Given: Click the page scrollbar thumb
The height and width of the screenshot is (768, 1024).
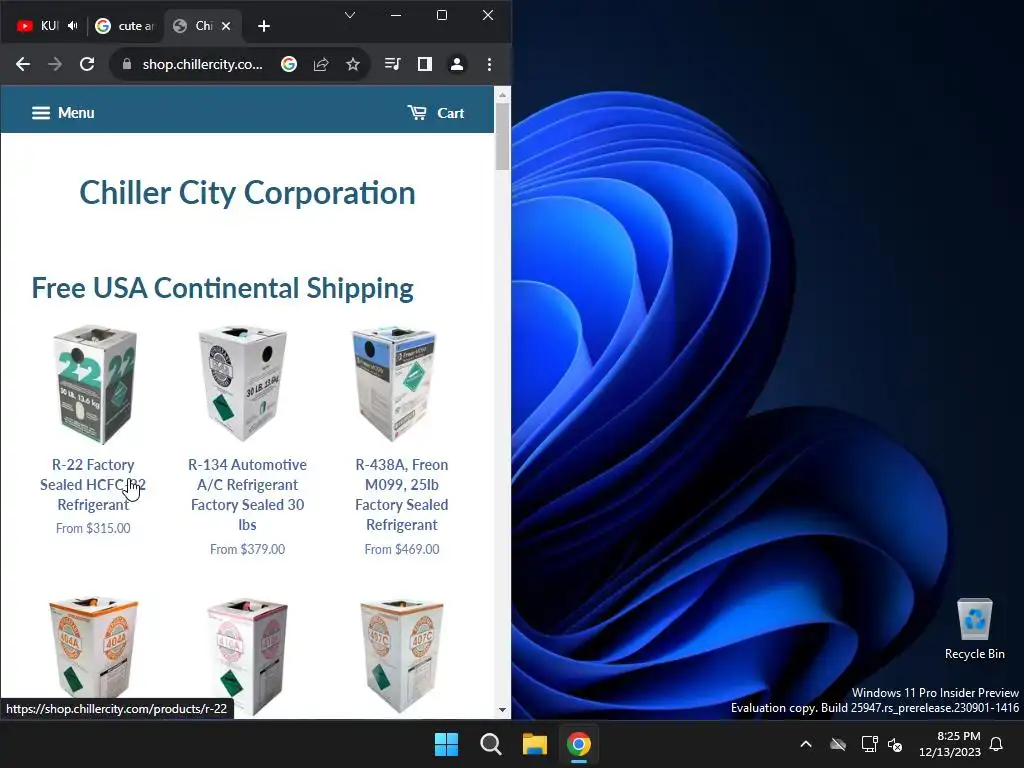Looking at the screenshot, I should click(x=502, y=136).
